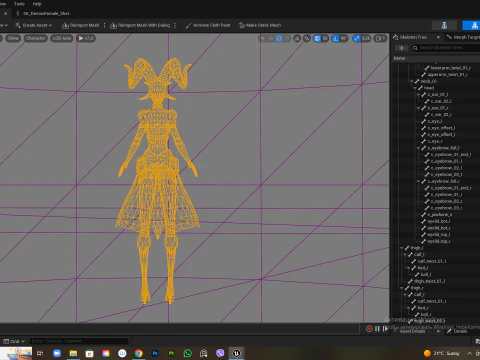Select the viewport Select mode arrow icon

(263, 38)
